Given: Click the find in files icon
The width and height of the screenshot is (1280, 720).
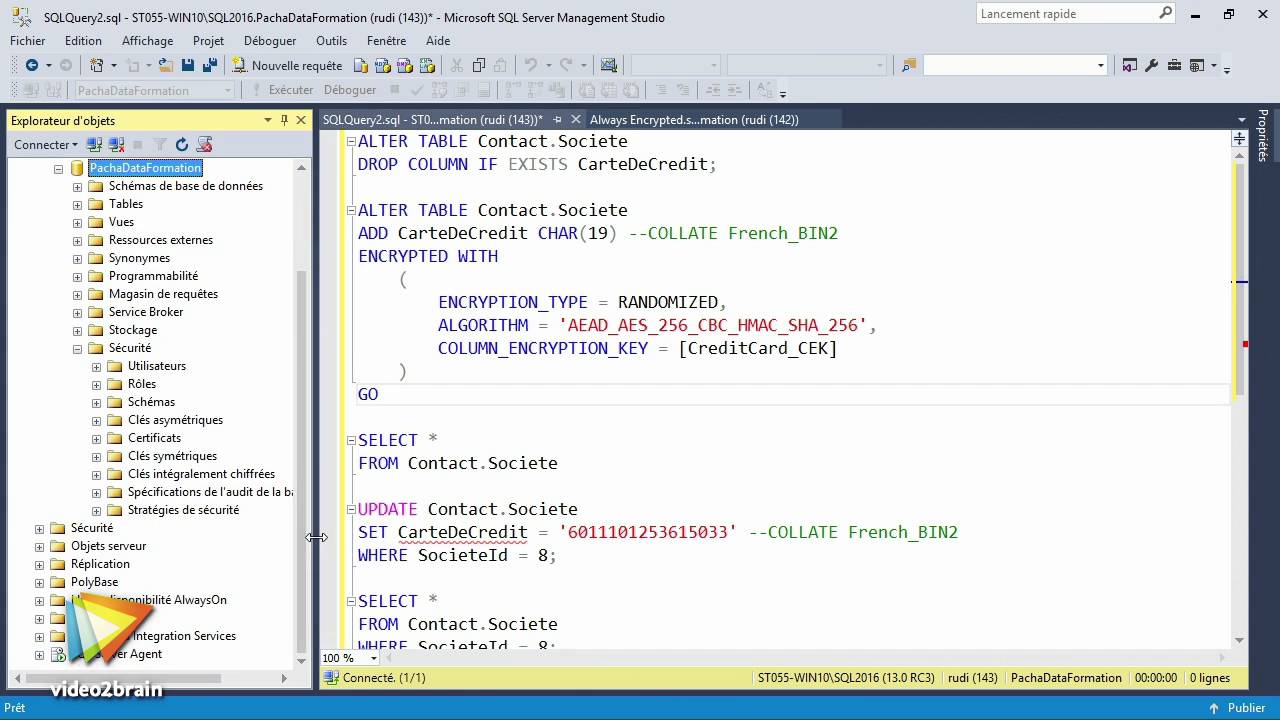Looking at the screenshot, I should pos(908,65).
